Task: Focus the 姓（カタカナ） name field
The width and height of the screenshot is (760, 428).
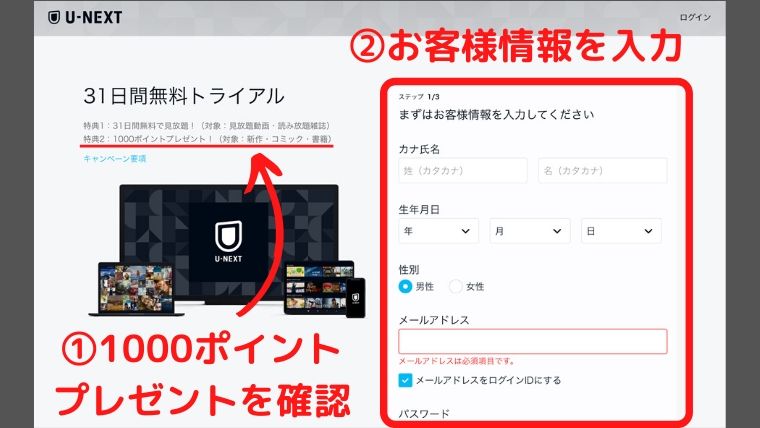Action: [x=463, y=171]
